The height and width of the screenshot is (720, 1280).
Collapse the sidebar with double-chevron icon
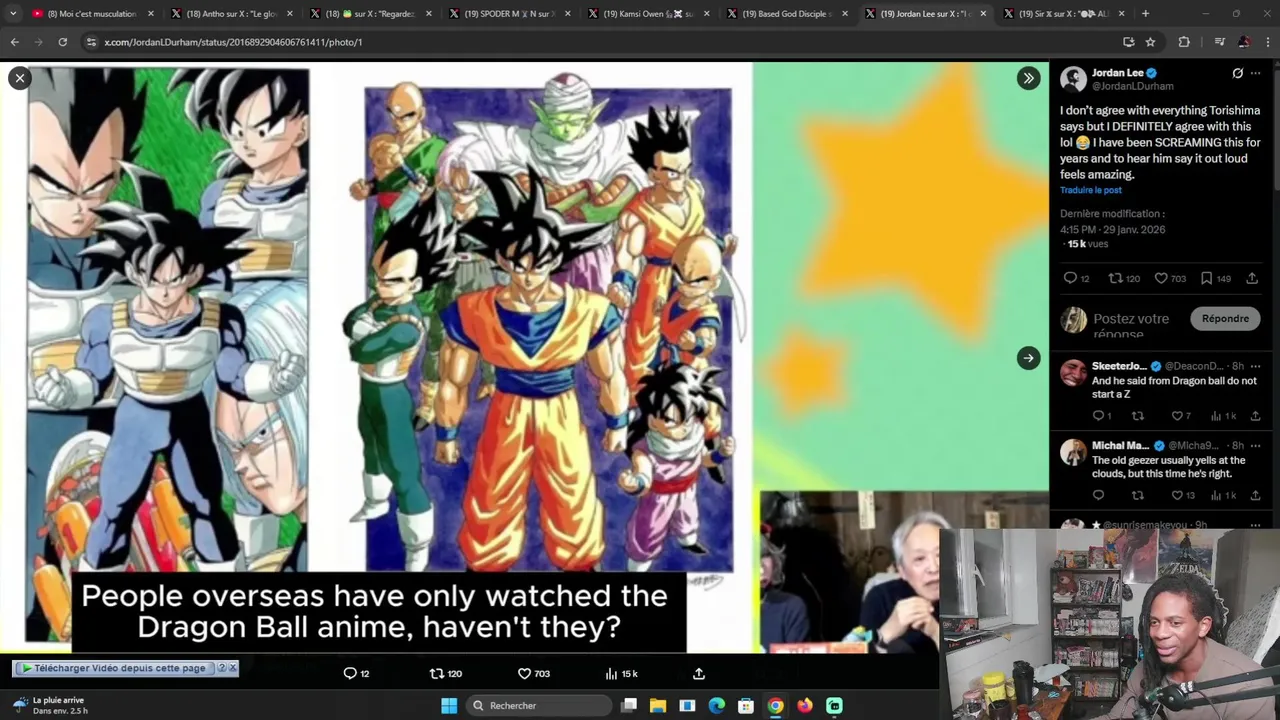coord(1028,78)
